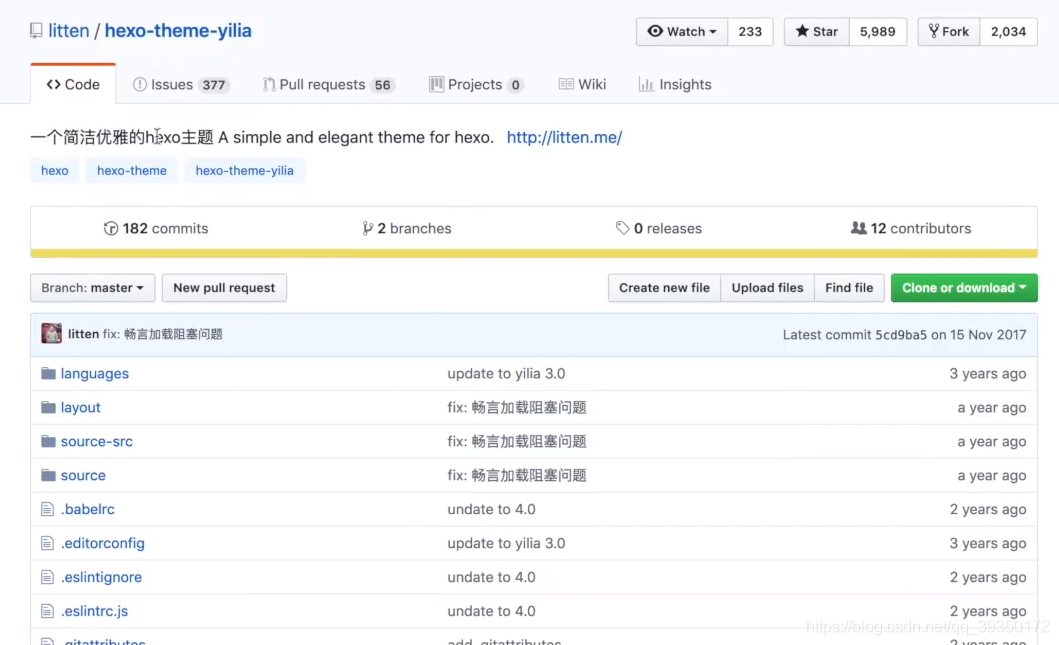
Task: Open the Issues tab
Action: point(180,84)
